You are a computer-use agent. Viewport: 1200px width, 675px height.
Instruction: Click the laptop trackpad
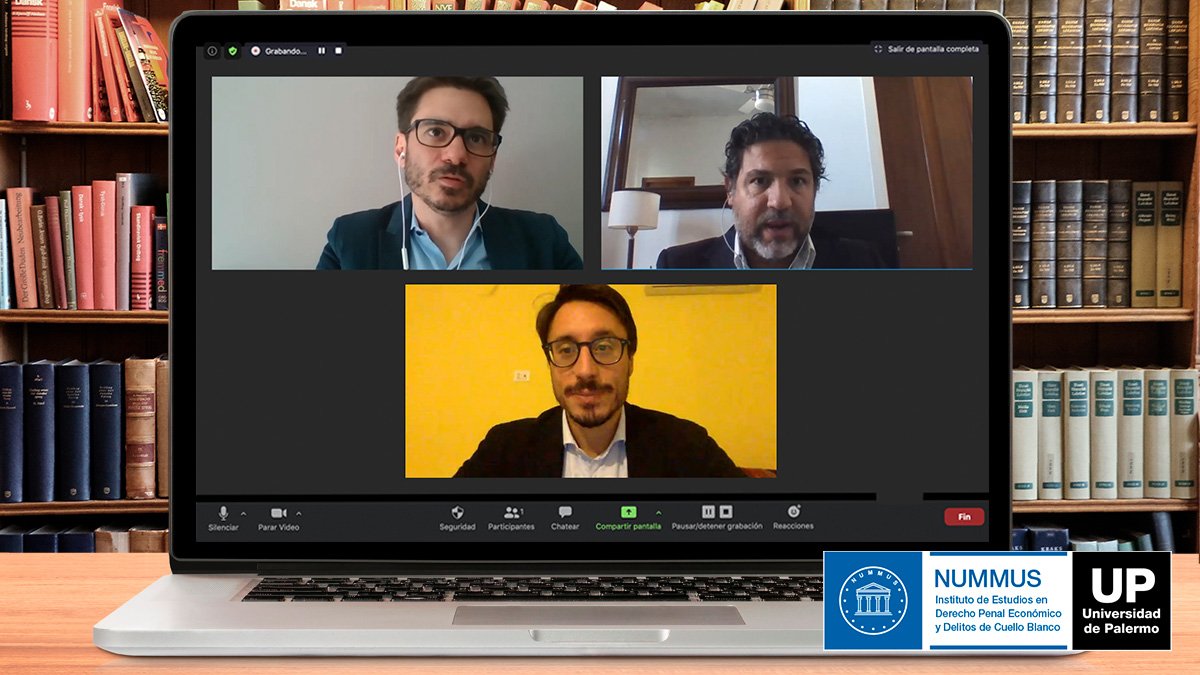(598, 615)
